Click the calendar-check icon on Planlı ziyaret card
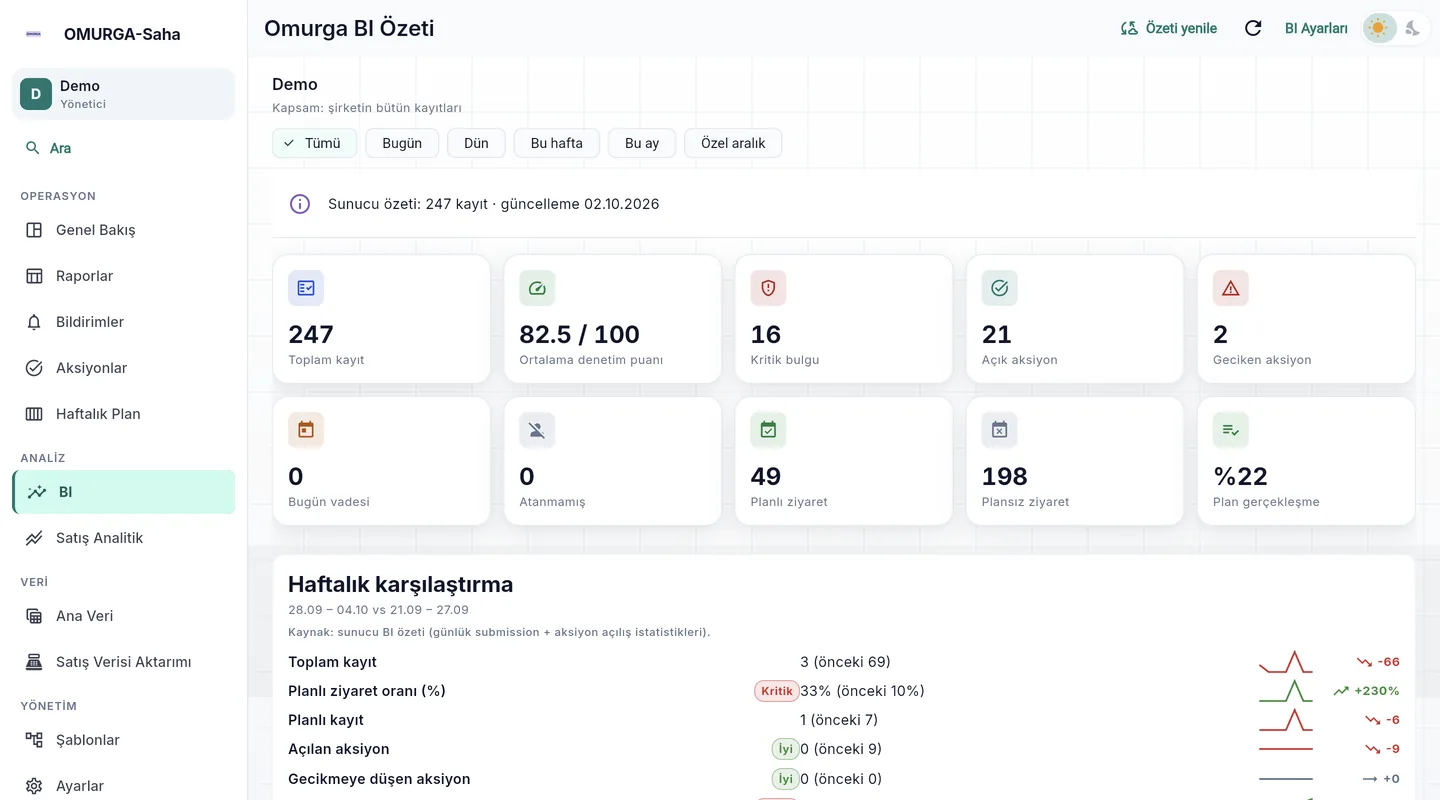The width and height of the screenshot is (1440, 800). (768, 430)
